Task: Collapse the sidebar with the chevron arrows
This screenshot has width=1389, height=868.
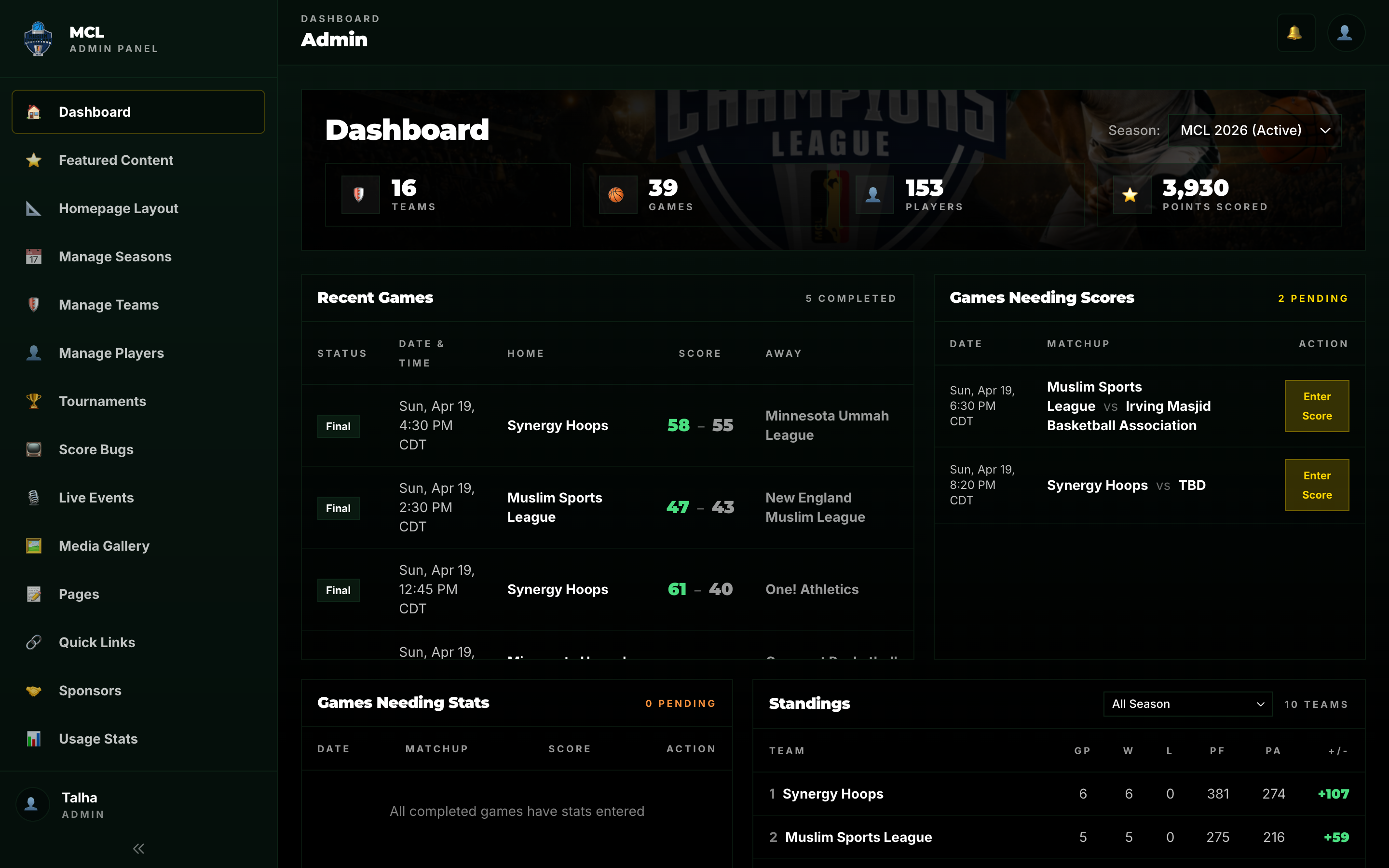Action: click(138, 848)
